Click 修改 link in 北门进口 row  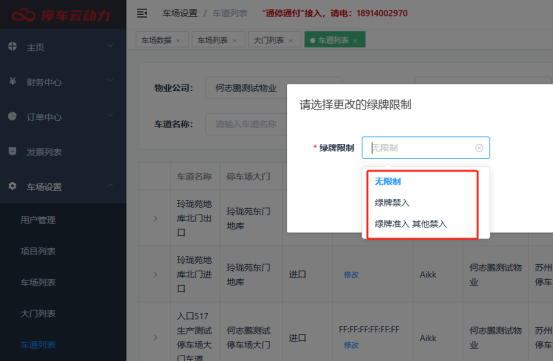(351, 274)
